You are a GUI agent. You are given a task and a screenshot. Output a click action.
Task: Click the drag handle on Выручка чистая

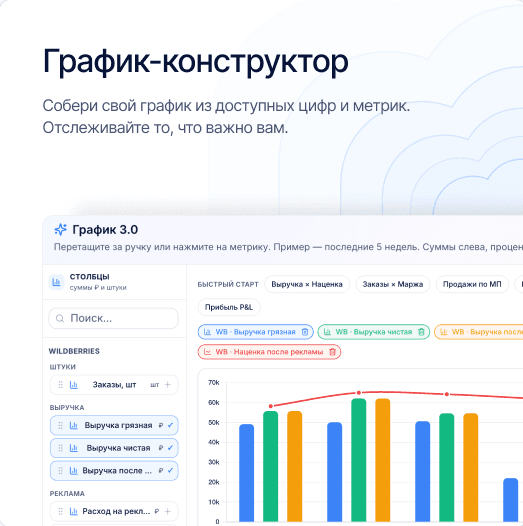click(x=60, y=448)
